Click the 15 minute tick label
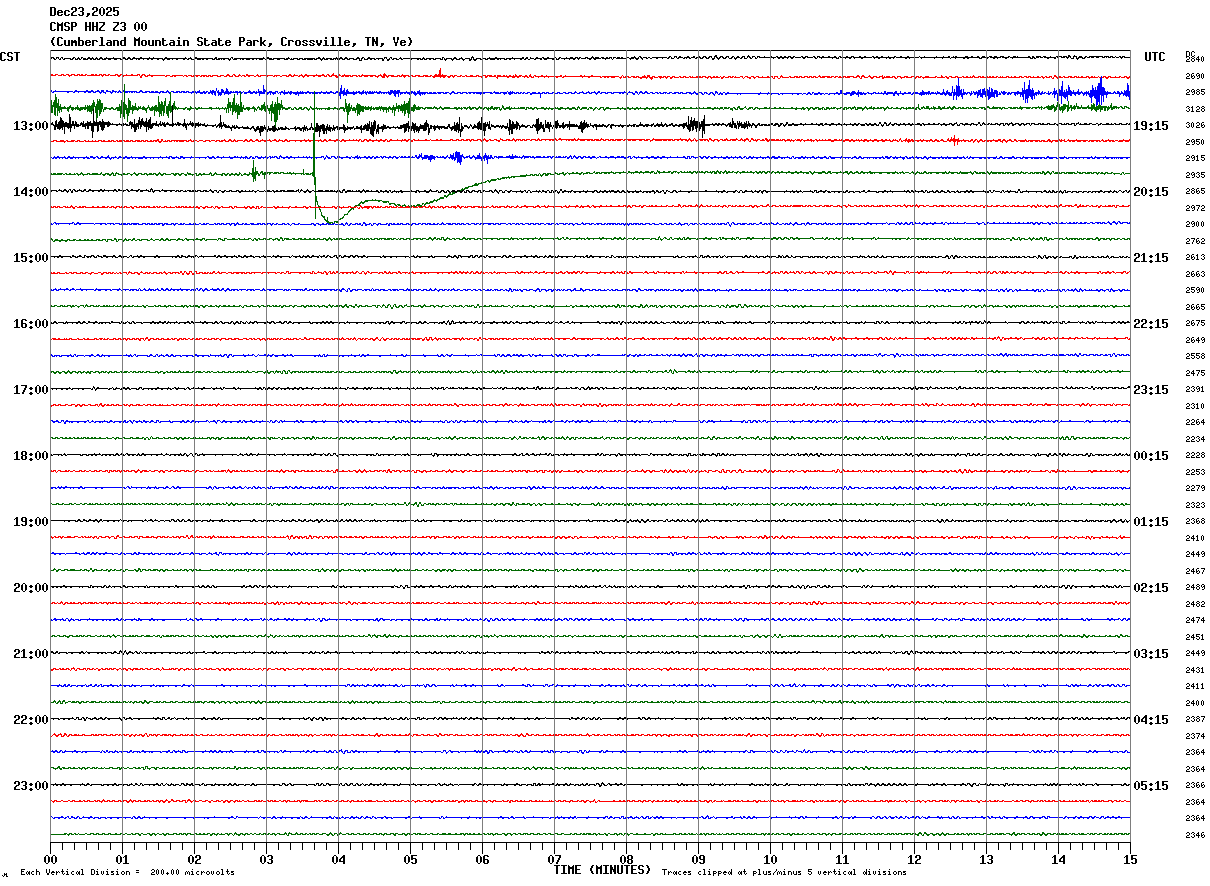The image size is (1210, 886). tap(1129, 859)
